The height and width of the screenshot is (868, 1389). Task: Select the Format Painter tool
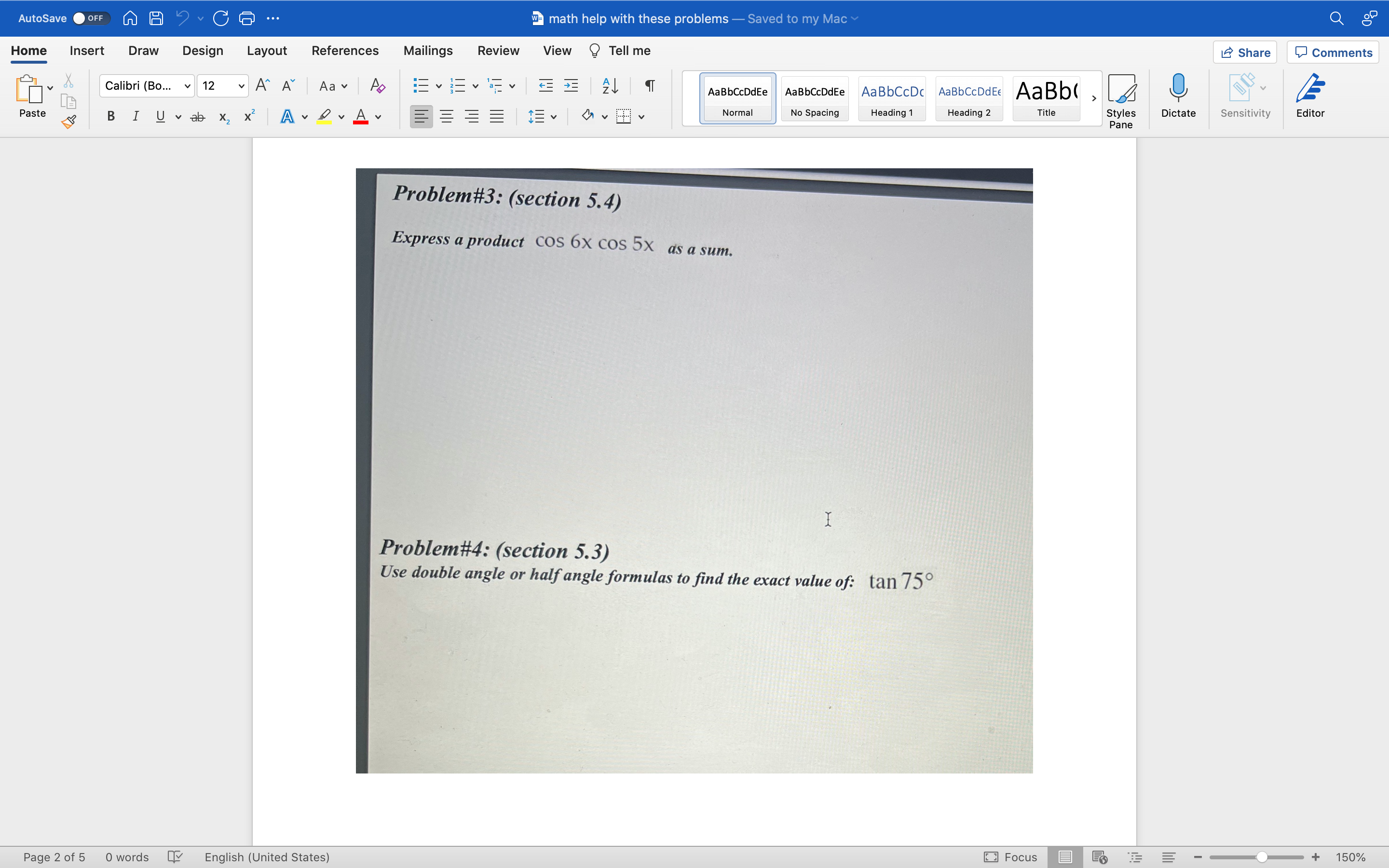(68, 121)
